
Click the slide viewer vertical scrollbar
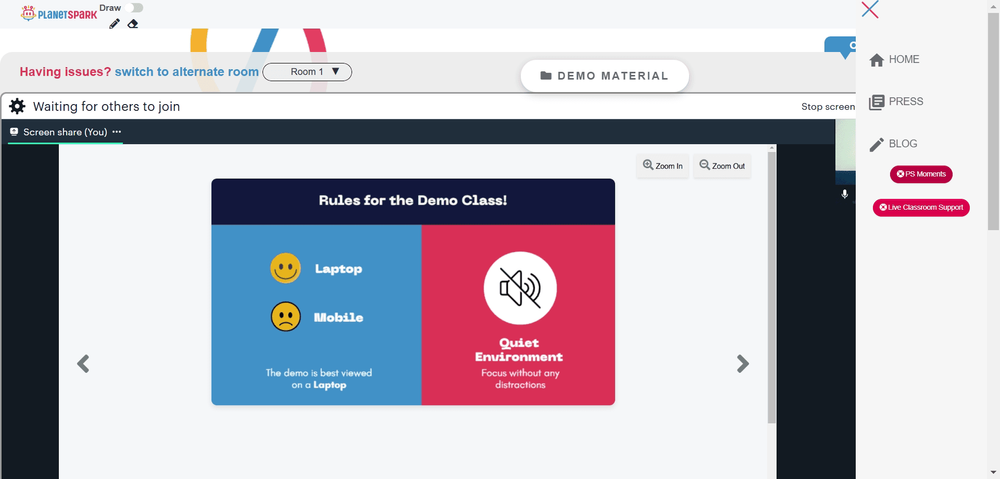coord(772,287)
